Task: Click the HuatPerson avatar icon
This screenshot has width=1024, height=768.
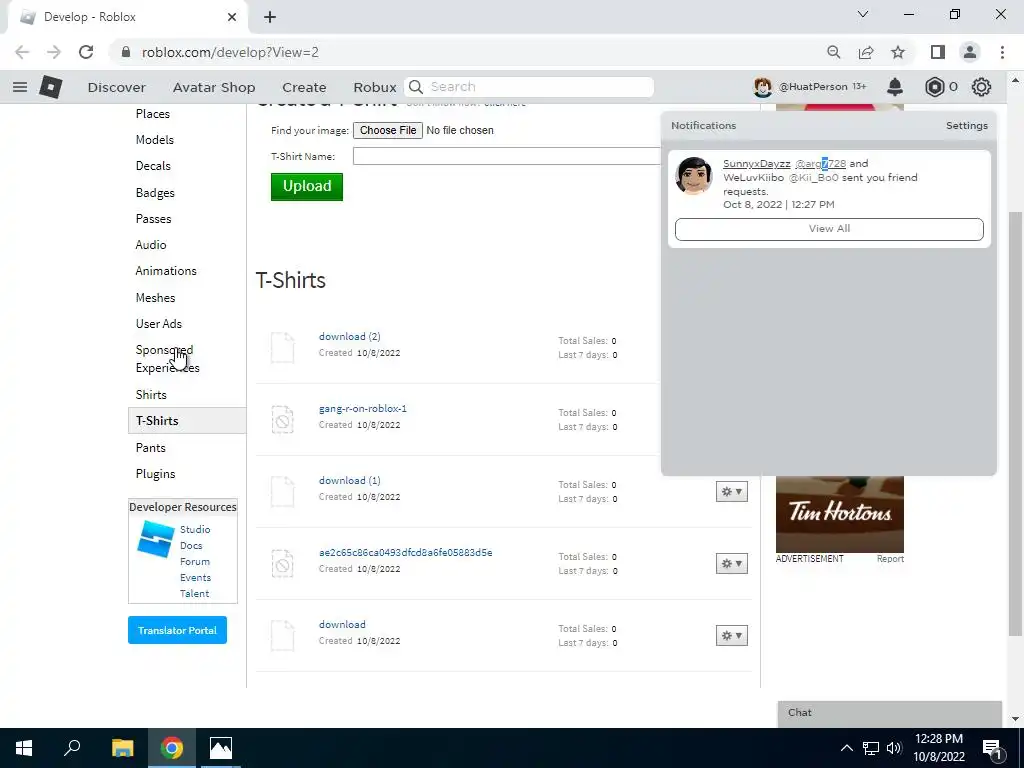Action: tap(762, 87)
